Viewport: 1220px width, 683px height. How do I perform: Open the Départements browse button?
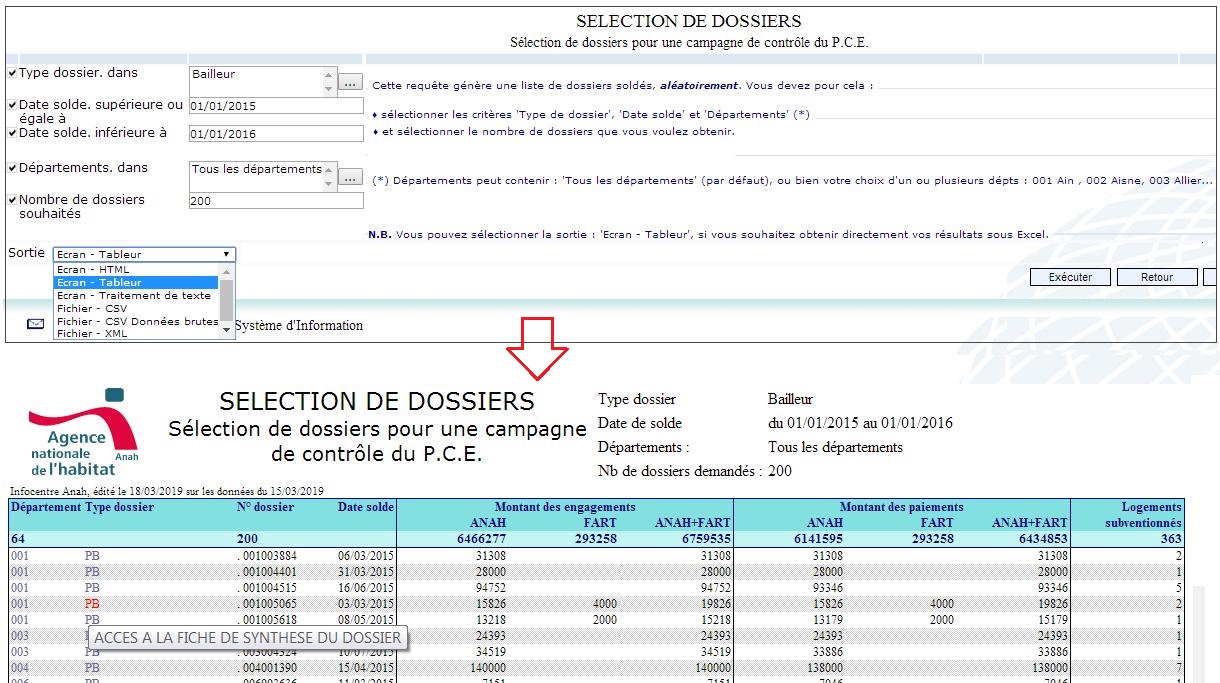[350, 177]
